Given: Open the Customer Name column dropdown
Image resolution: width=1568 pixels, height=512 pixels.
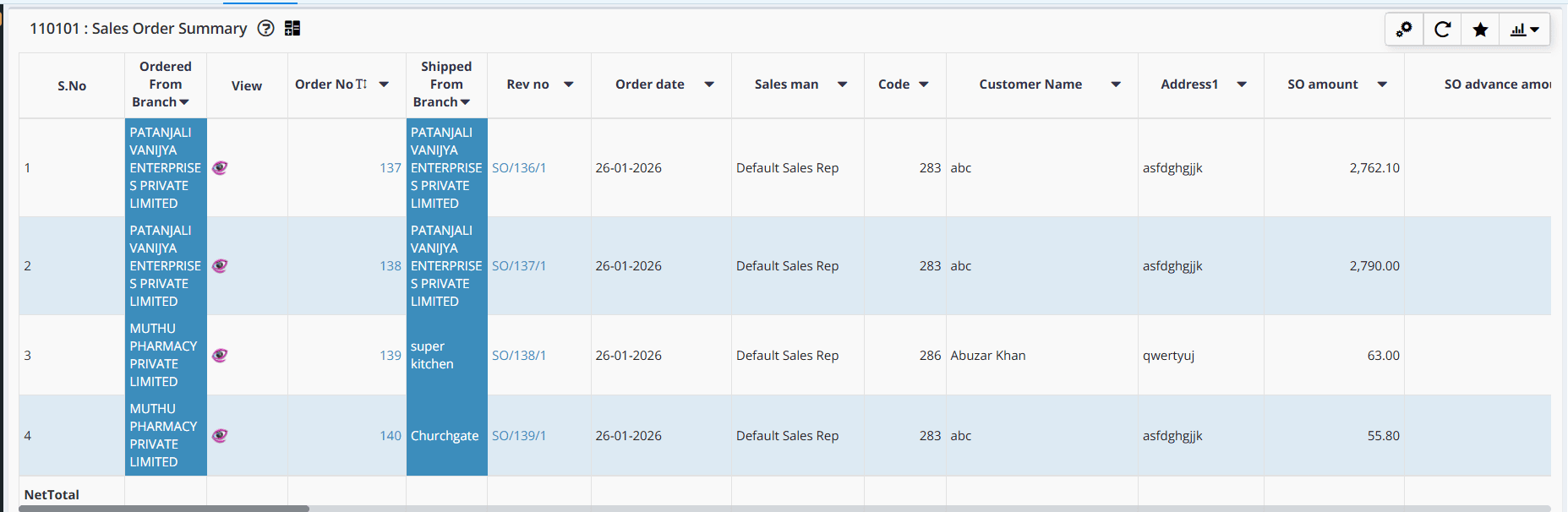Looking at the screenshot, I should point(1116,84).
